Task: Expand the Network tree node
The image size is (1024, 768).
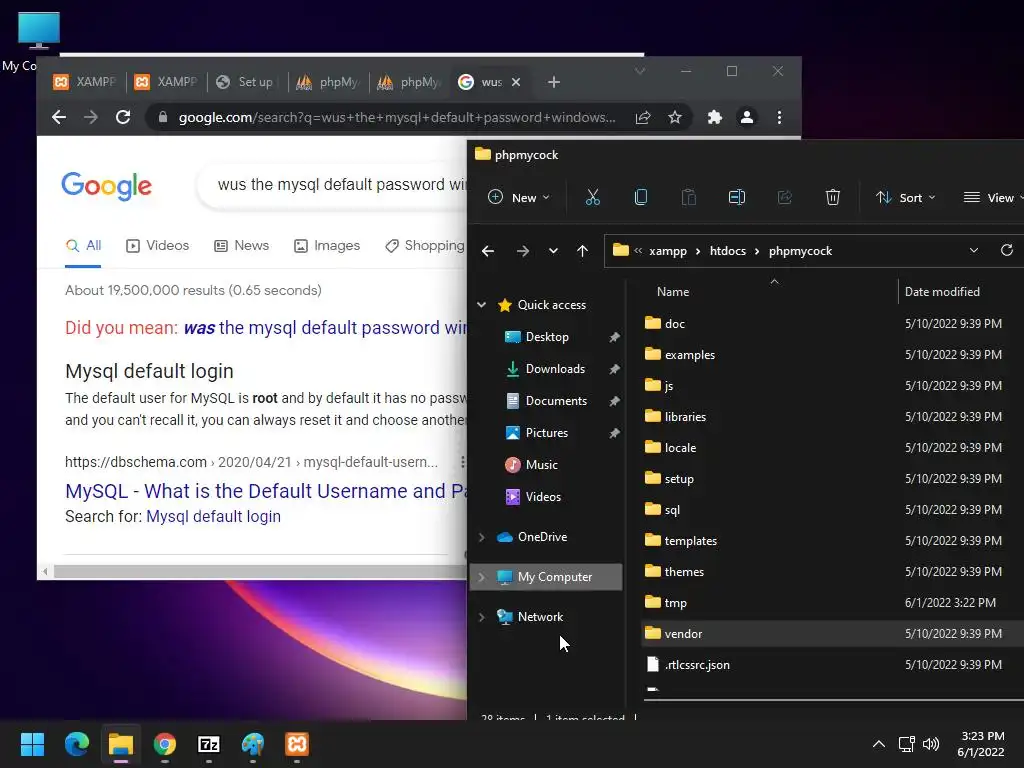Action: click(481, 617)
